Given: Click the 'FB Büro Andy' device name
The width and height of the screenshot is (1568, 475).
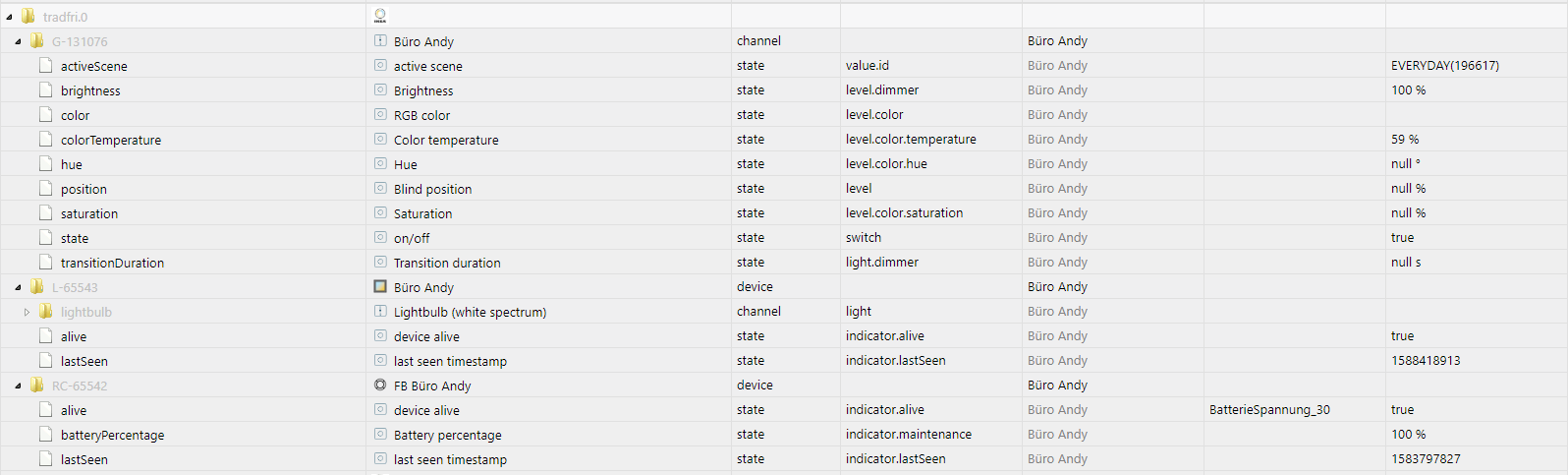Looking at the screenshot, I should 432,386.
